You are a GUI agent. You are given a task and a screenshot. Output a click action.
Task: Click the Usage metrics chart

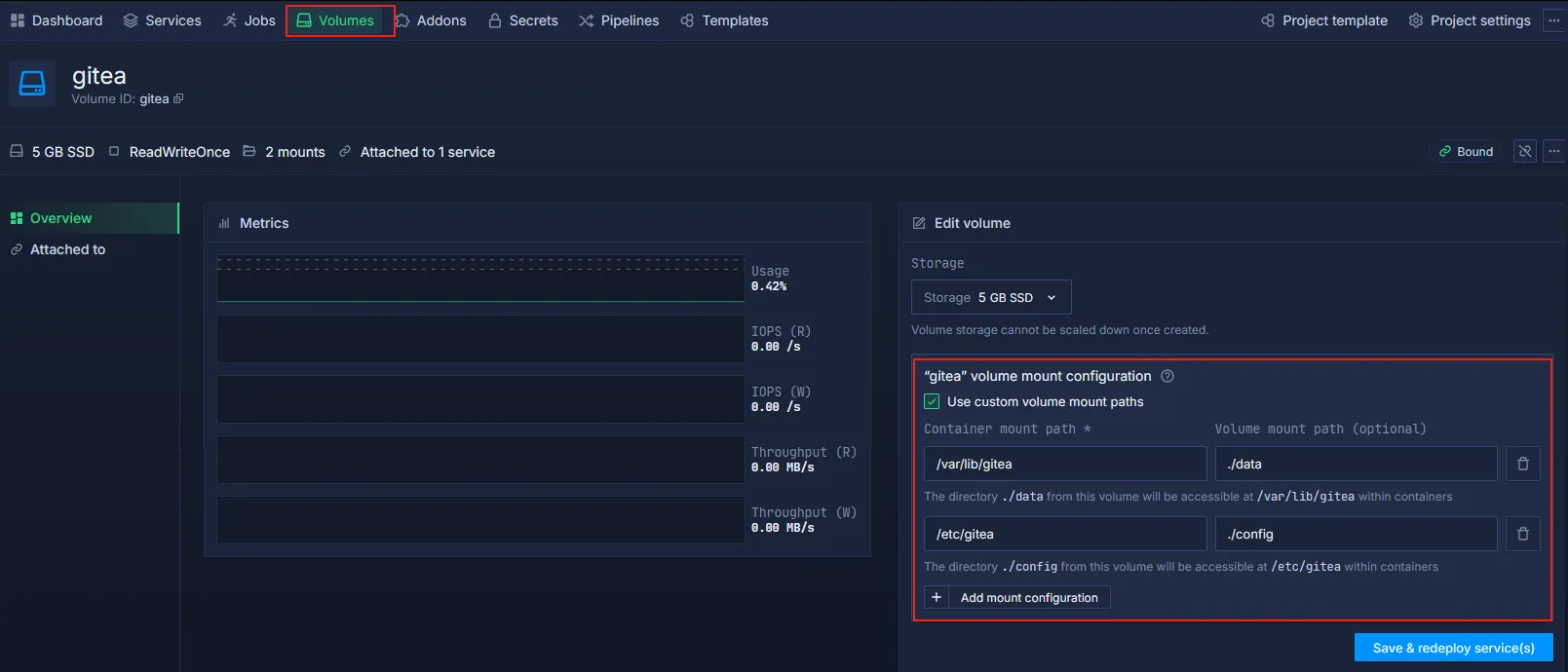480,280
